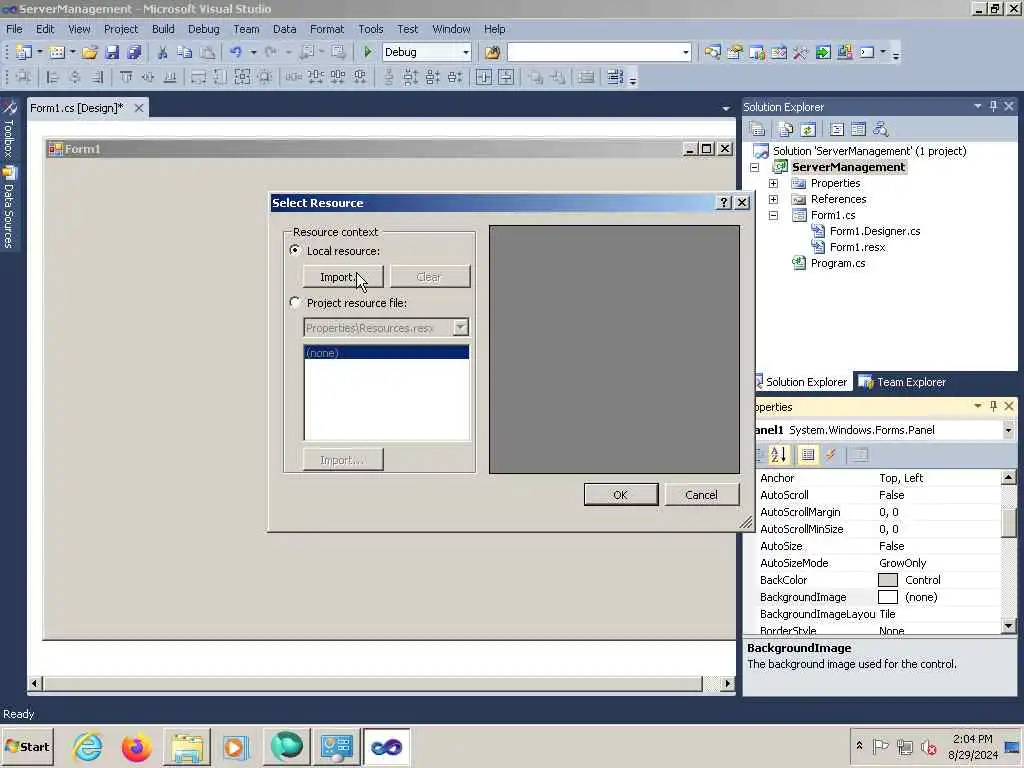Click the BackColor Control color swatch
Viewport: 1024px width, 768px height.
point(888,580)
